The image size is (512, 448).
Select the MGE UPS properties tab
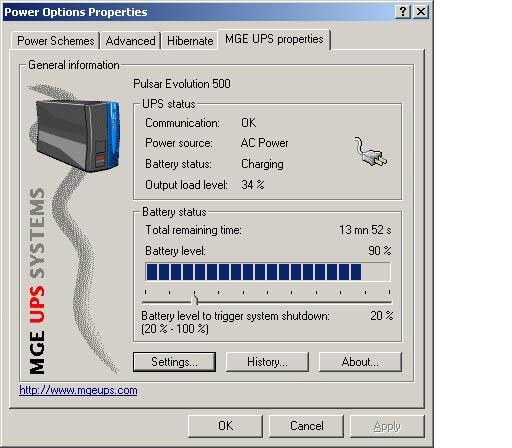(274, 39)
